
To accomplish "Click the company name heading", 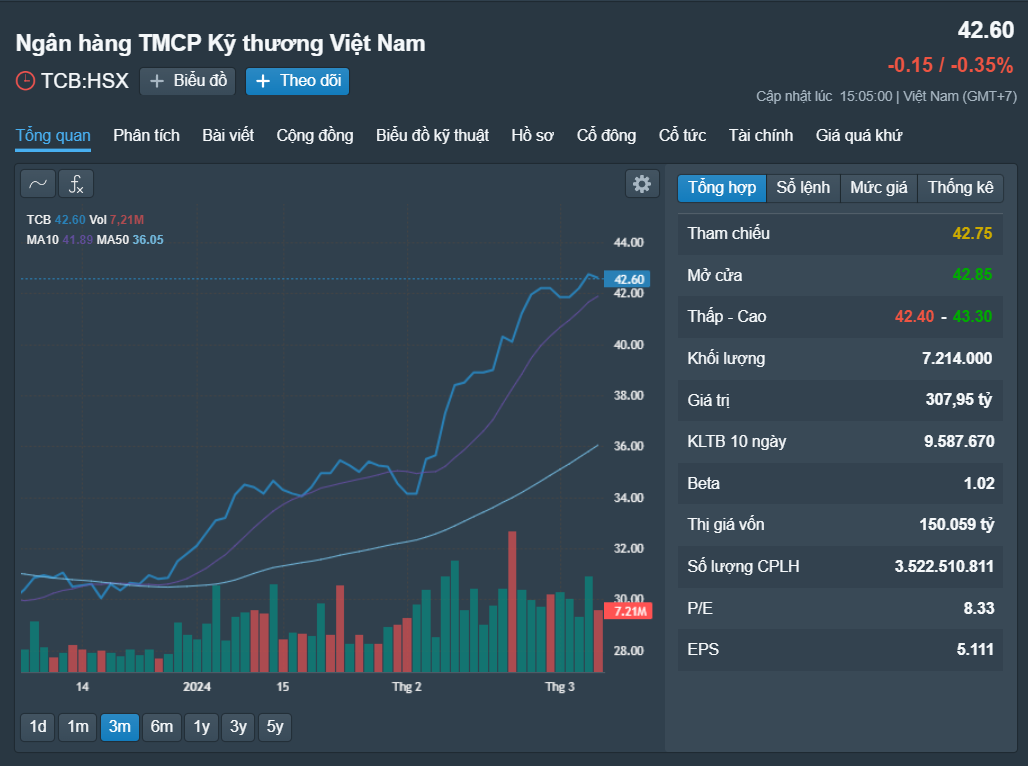I will [220, 43].
